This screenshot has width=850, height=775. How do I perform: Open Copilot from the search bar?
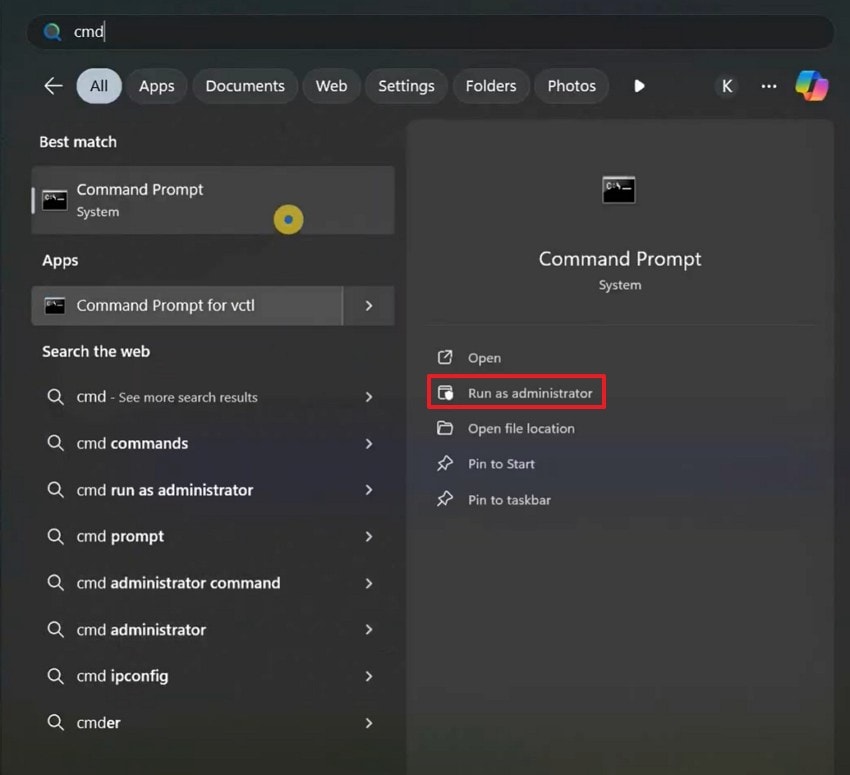pos(812,86)
